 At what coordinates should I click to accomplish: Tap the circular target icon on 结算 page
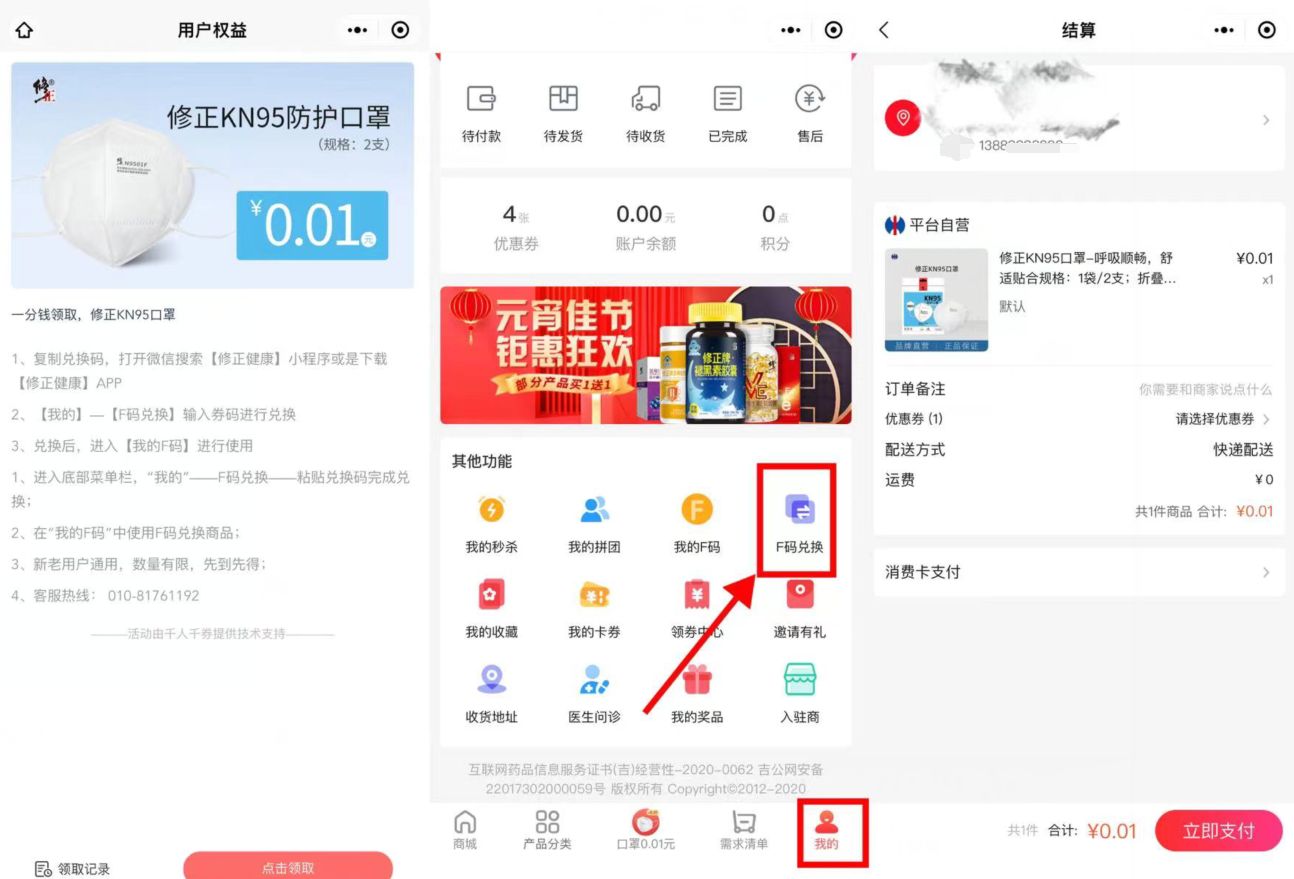(x=1267, y=31)
